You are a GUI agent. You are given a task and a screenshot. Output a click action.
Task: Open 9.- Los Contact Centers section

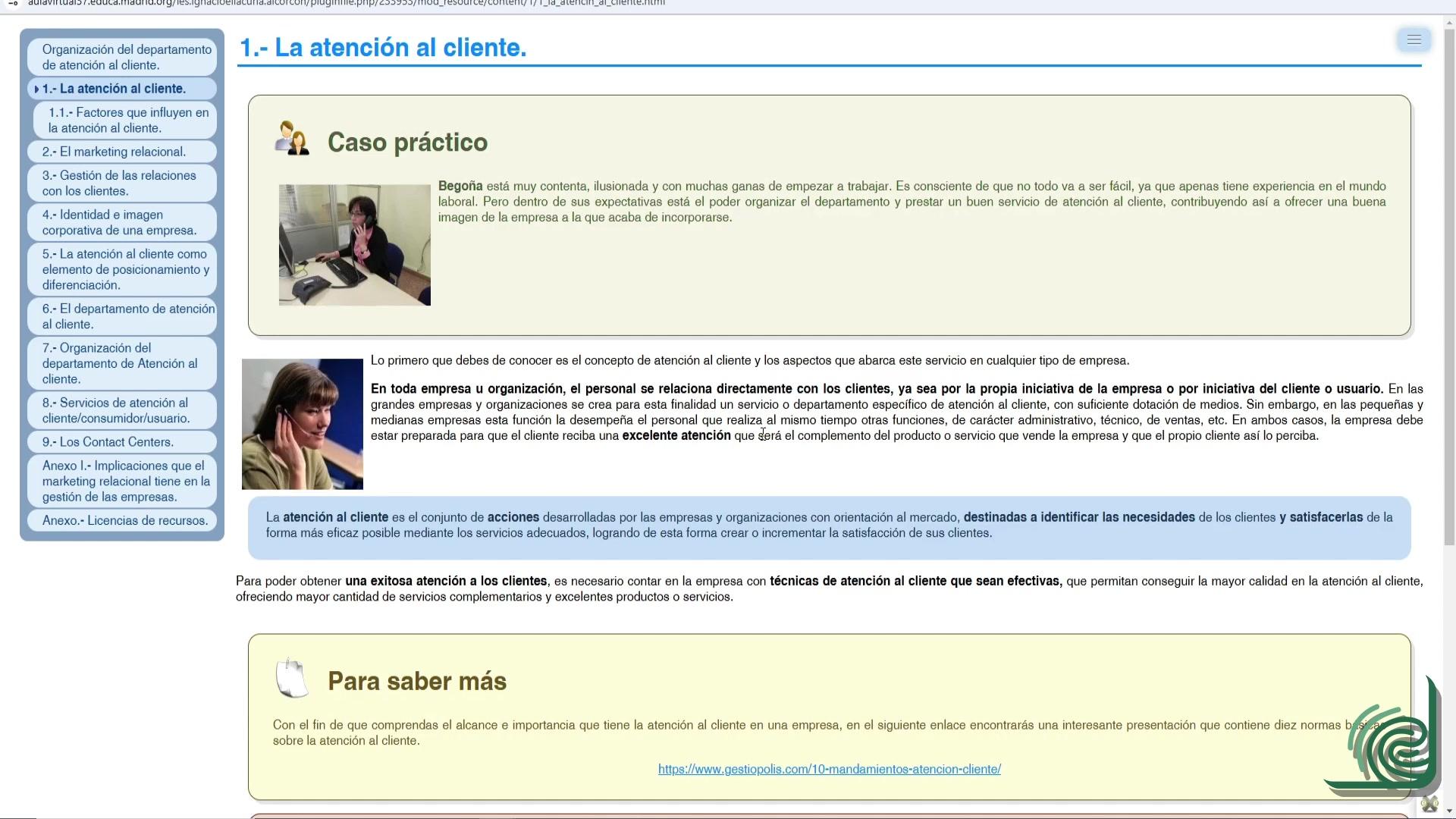coord(108,442)
